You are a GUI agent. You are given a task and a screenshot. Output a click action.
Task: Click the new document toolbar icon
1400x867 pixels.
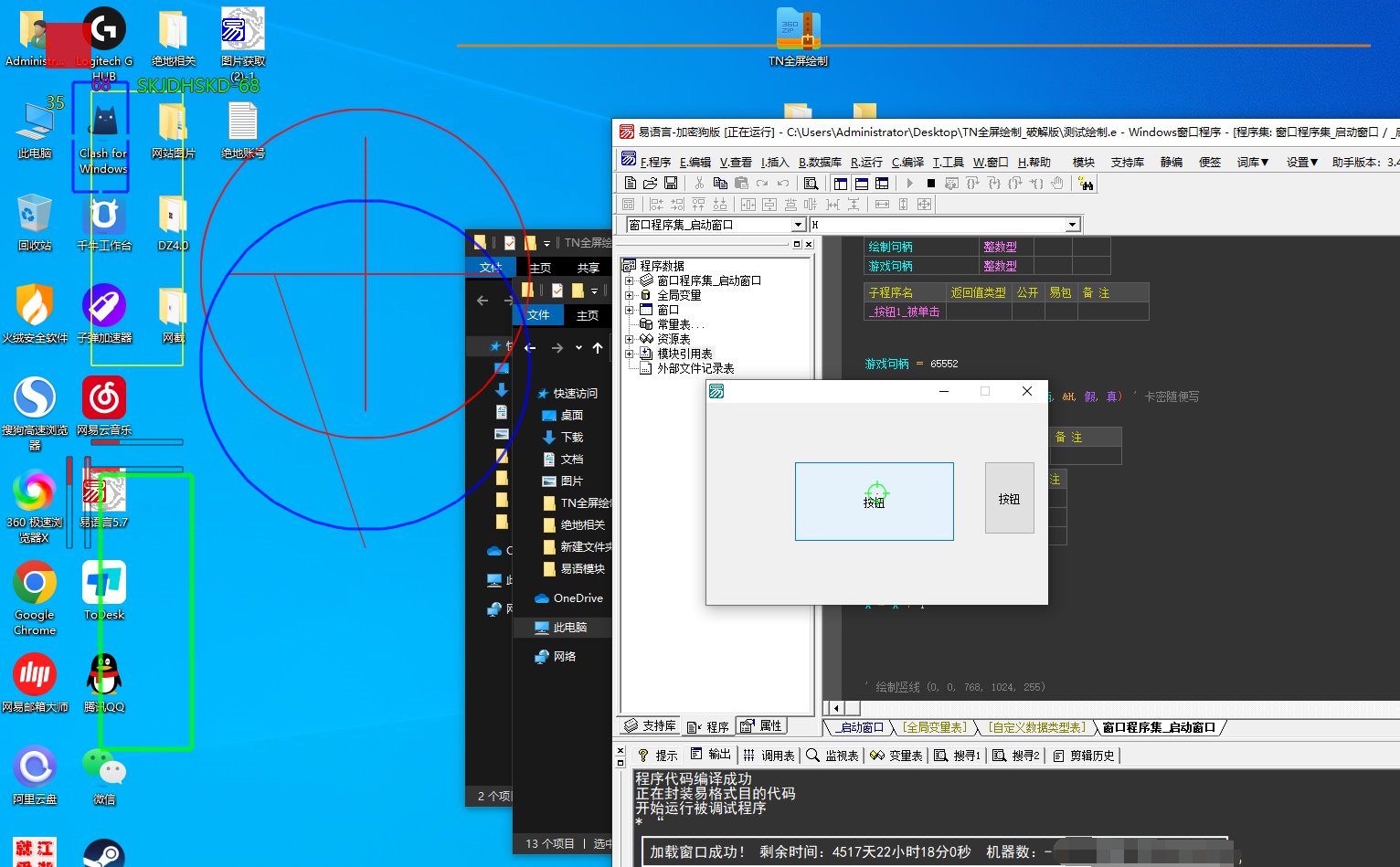[630, 184]
